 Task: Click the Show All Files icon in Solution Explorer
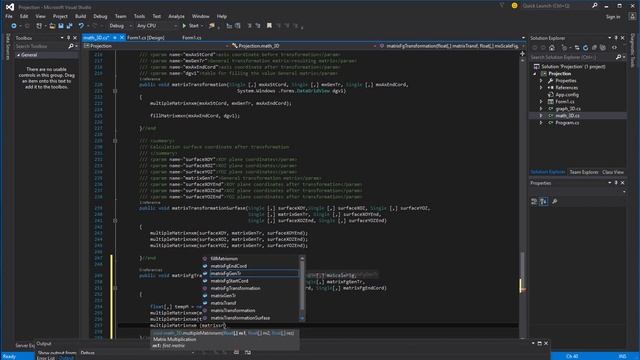coord(603,48)
